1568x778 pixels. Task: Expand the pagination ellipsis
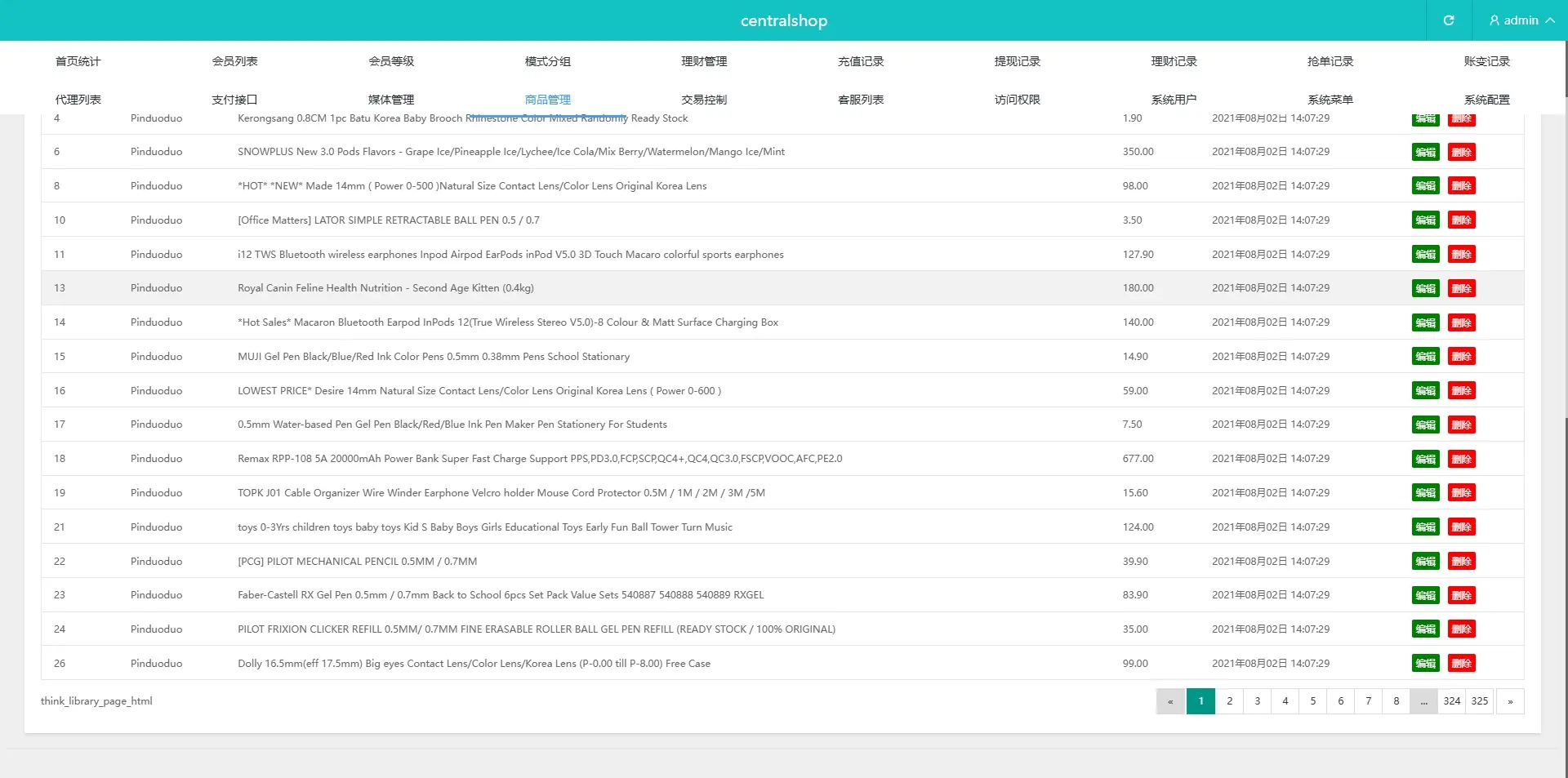click(x=1423, y=701)
